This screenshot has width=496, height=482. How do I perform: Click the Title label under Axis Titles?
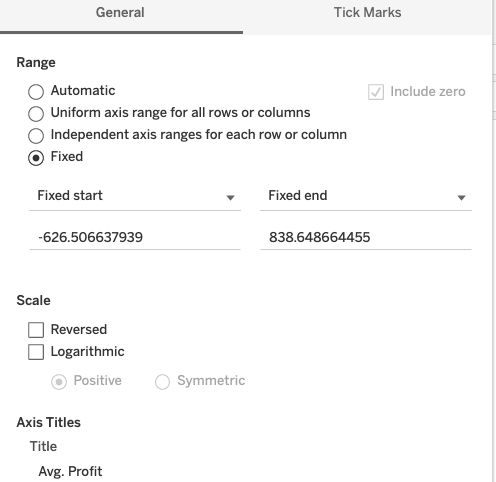43,446
